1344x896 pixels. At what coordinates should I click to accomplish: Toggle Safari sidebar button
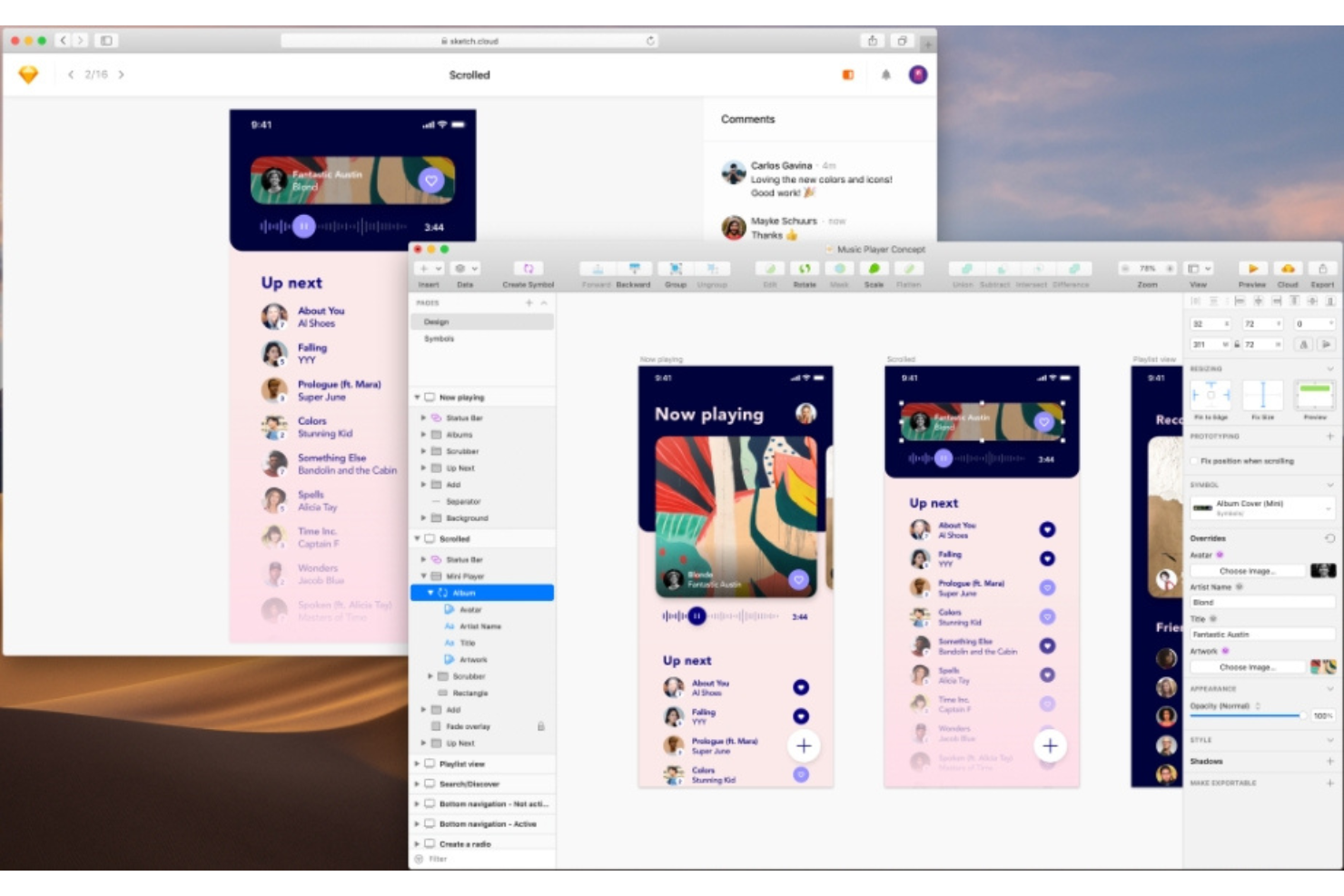(106, 41)
